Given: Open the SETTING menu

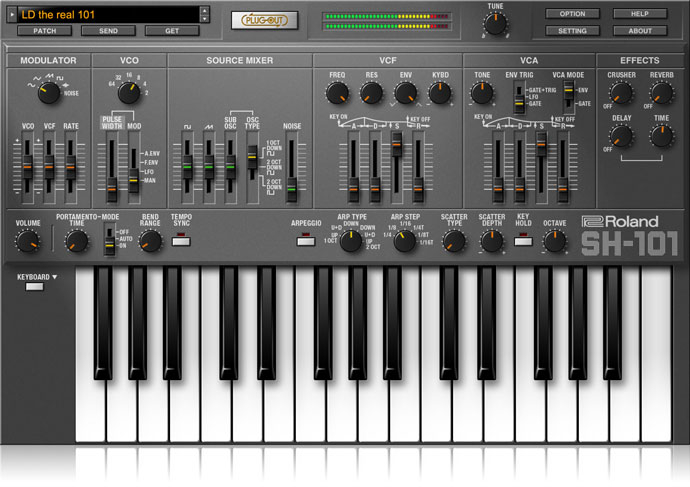Looking at the screenshot, I should click(x=573, y=30).
